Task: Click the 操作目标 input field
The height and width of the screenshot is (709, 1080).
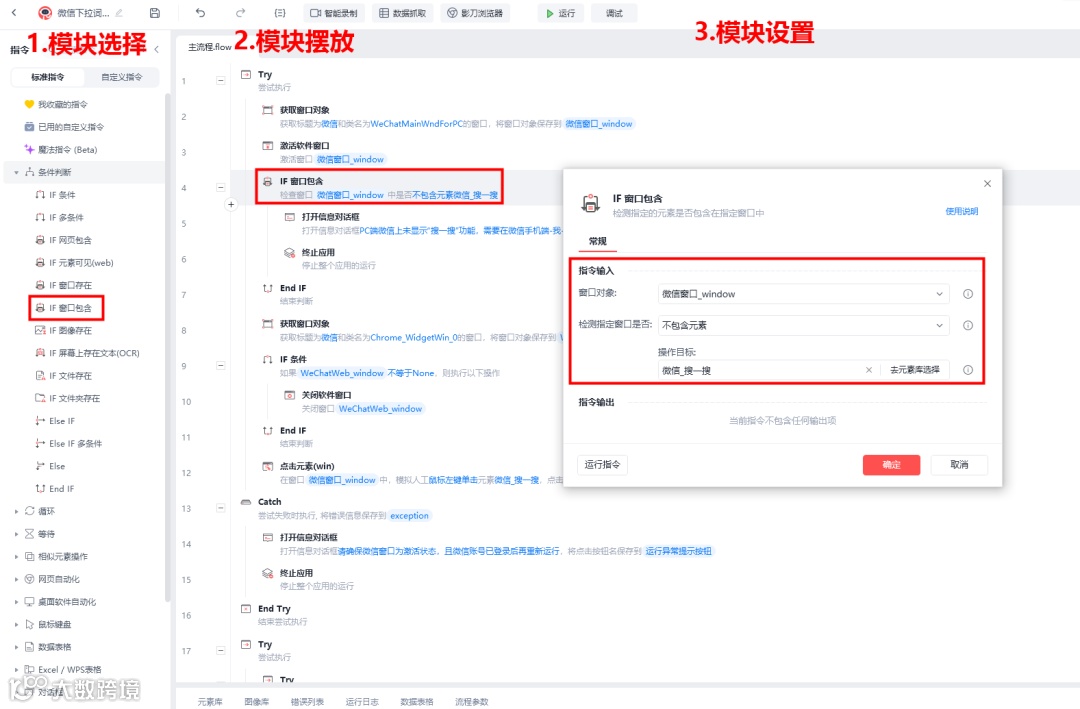Action: pos(760,370)
